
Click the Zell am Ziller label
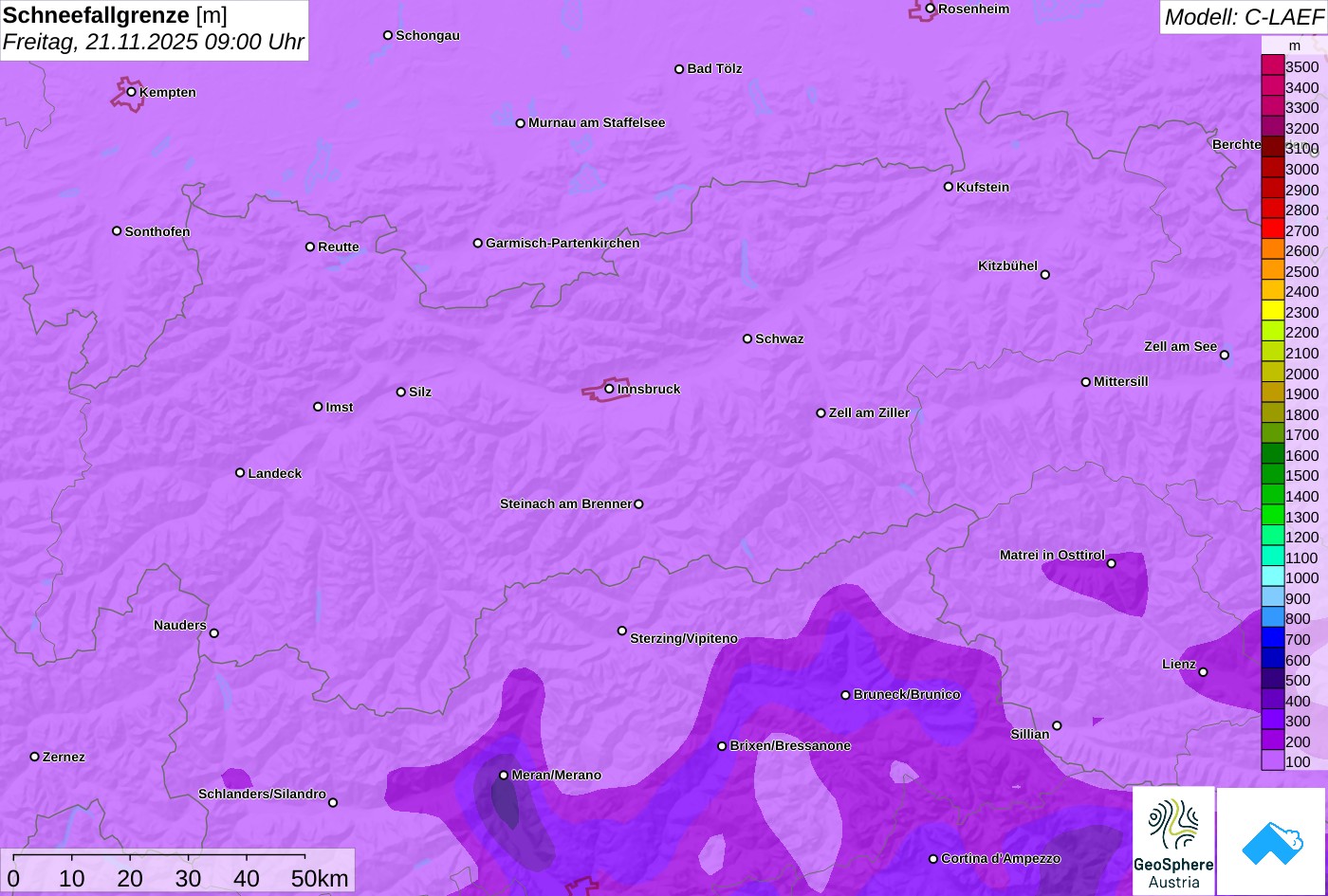(x=869, y=412)
